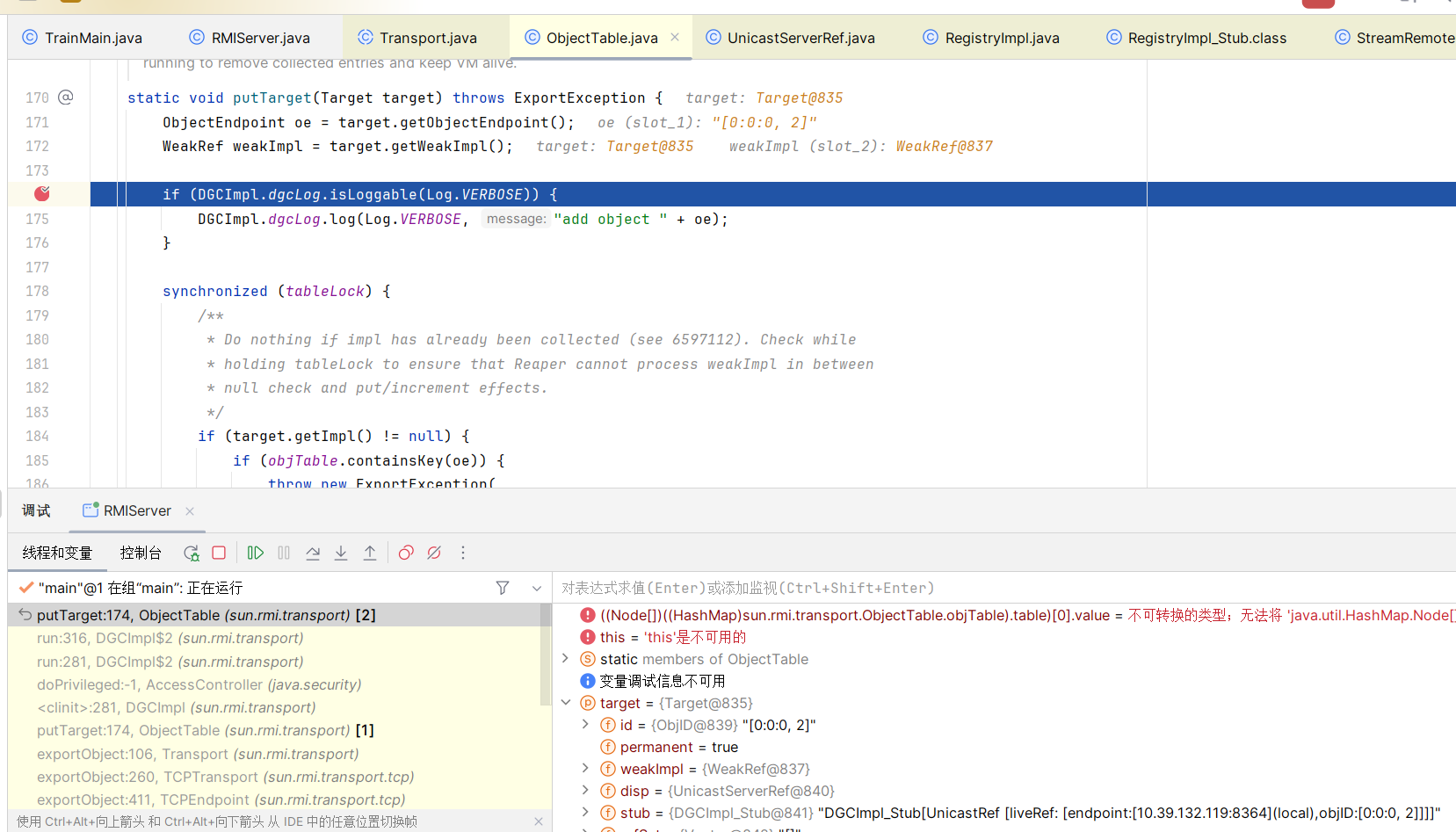Image resolution: width=1456 pixels, height=832 pixels.
Task: Open more debug toolbar options
Action: (463, 553)
